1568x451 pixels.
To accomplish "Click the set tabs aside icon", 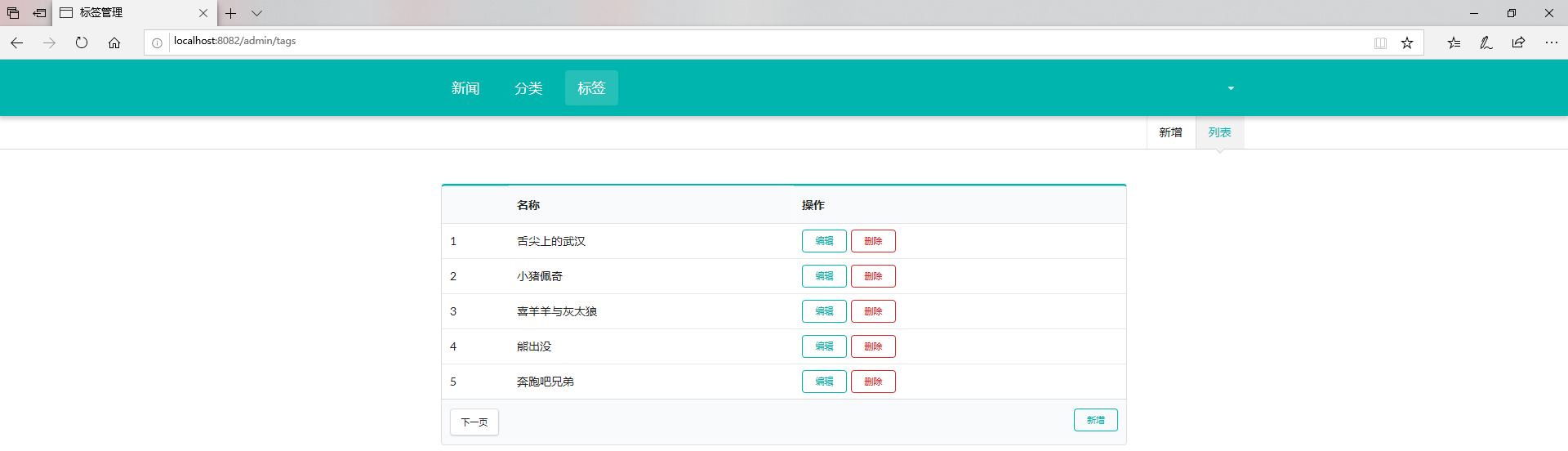I will click(x=39, y=13).
